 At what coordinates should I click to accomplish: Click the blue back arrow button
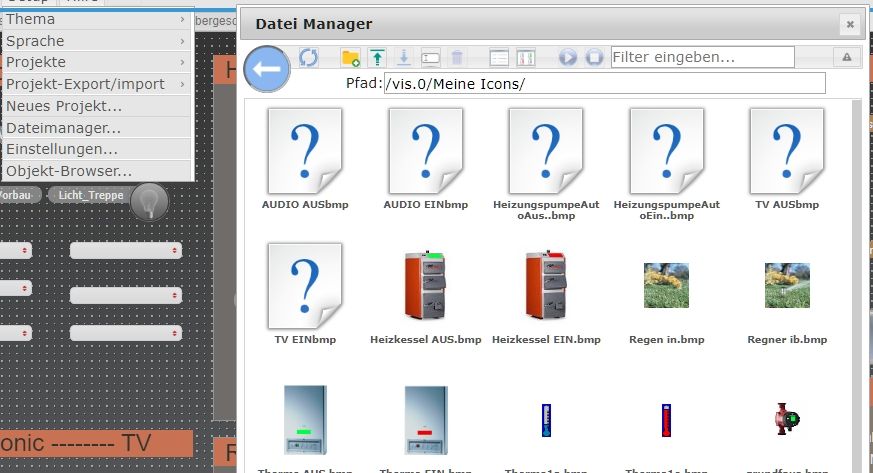[x=267, y=69]
